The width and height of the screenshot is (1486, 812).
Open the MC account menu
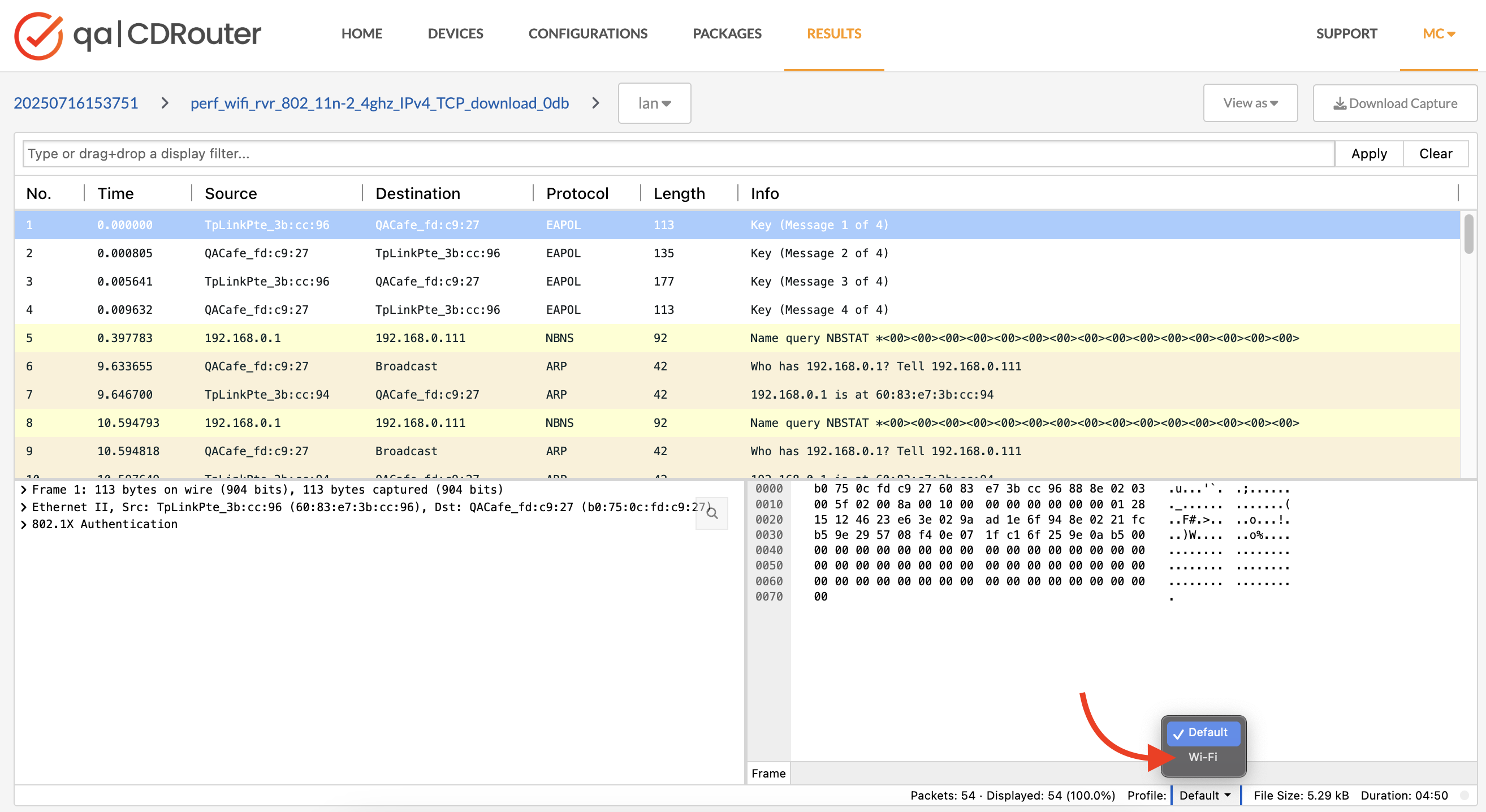click(1438, 33)
